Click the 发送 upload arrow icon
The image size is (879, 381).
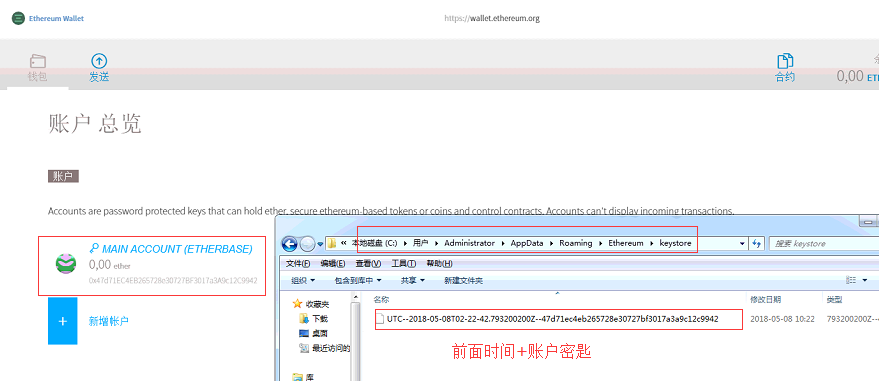(x=99, y=61)
